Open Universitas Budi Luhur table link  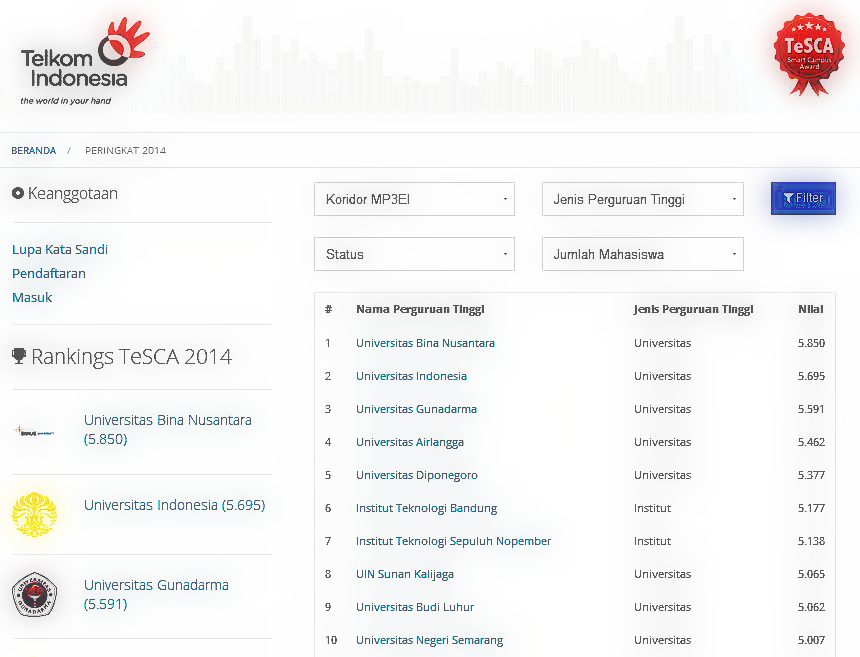pyautogui.click(x=415, y=607)
